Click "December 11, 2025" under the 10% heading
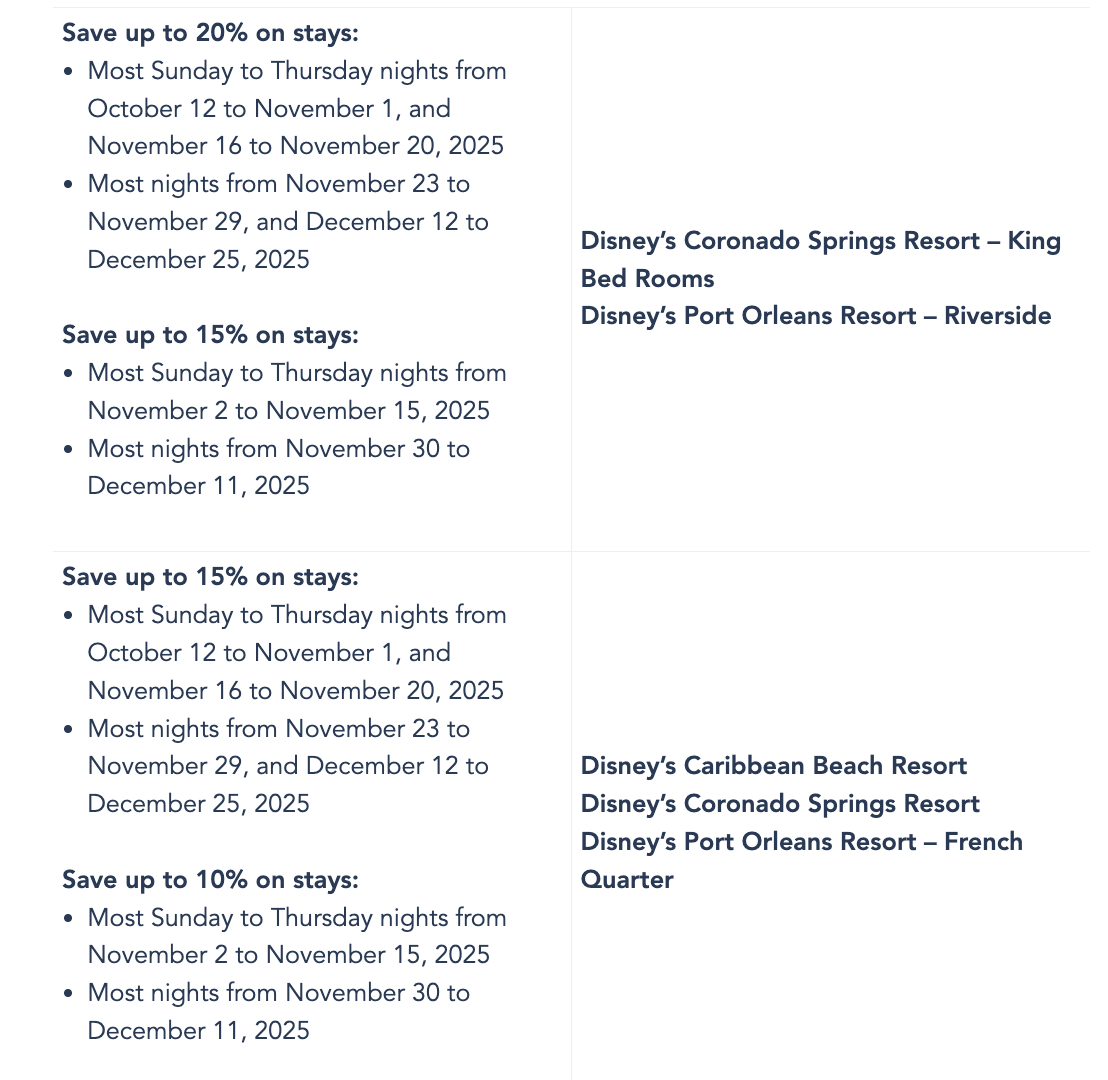 pos(199,1031)
